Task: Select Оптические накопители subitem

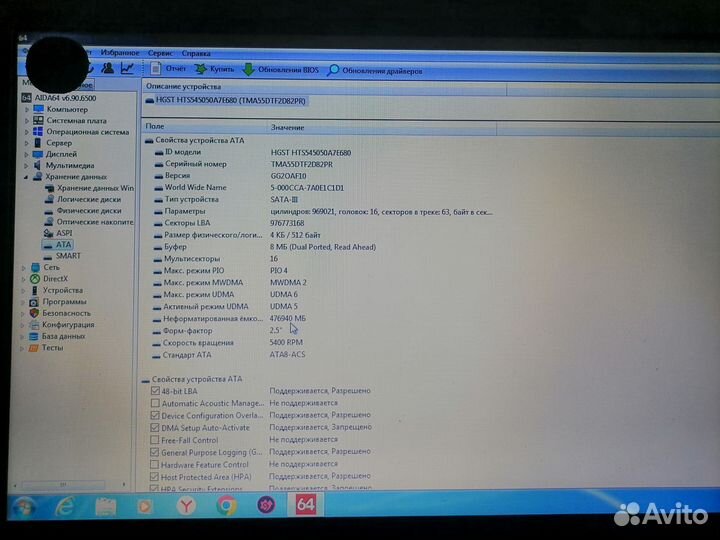Action: pos(89,222)
